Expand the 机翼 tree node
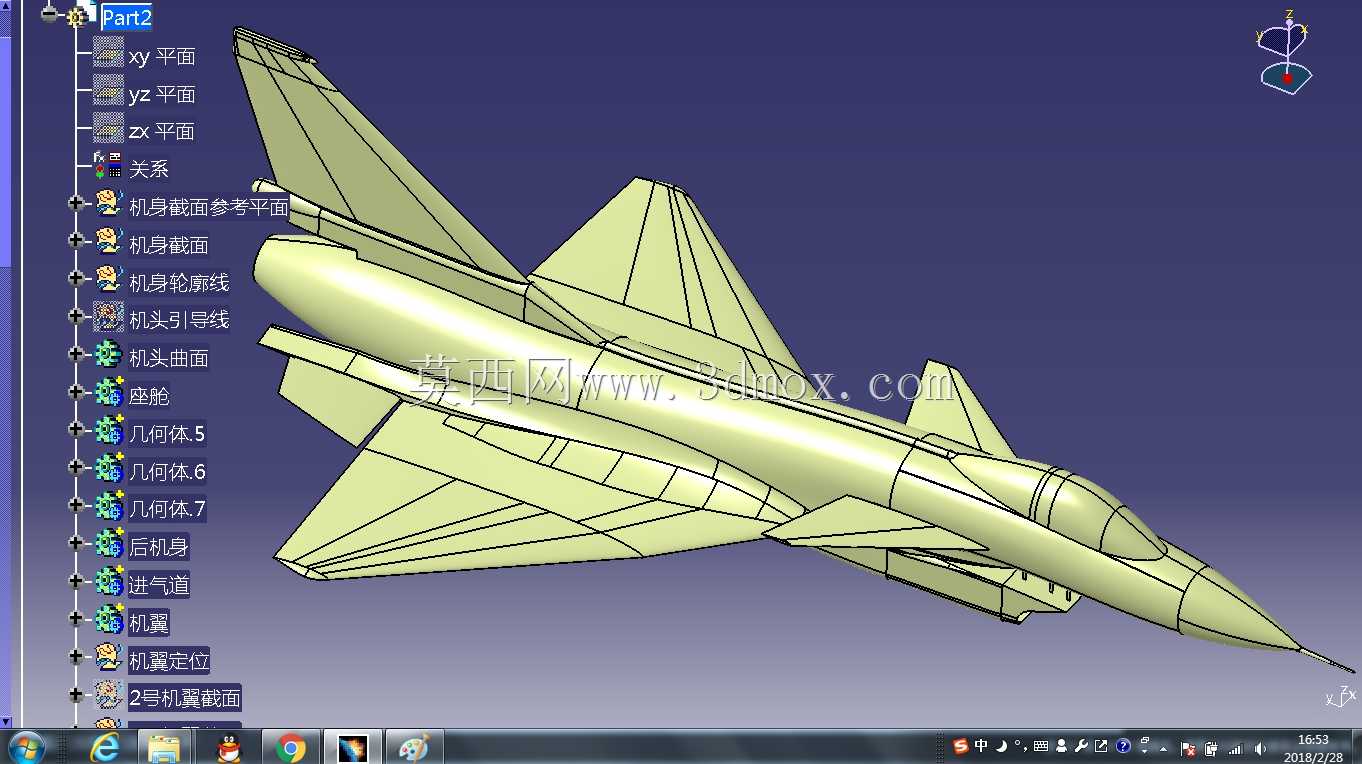Viewport: 1362px width, 764px height. (76, 618)
